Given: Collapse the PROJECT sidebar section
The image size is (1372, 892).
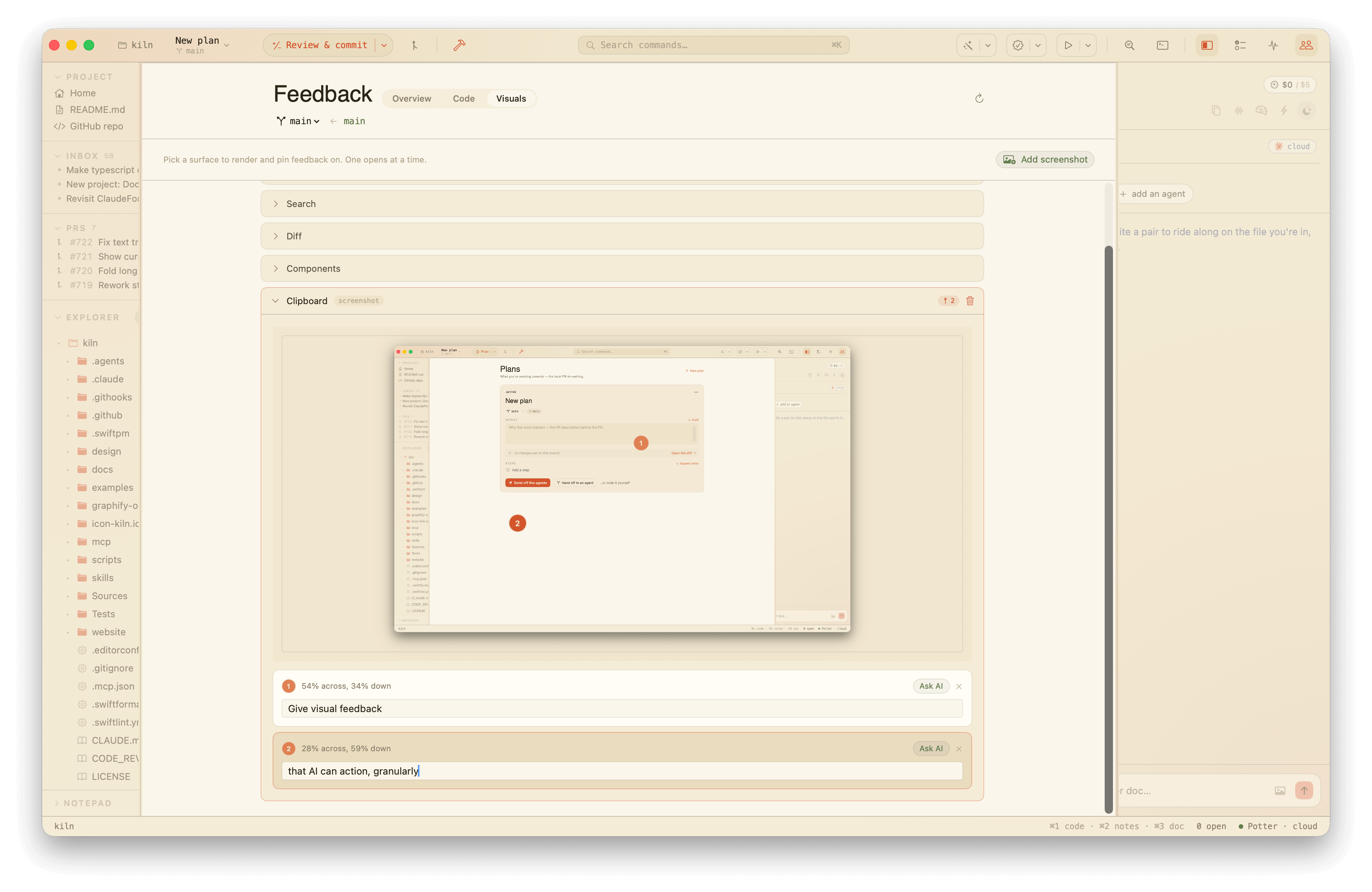Looking at the screenshot, I should (84, 77).
